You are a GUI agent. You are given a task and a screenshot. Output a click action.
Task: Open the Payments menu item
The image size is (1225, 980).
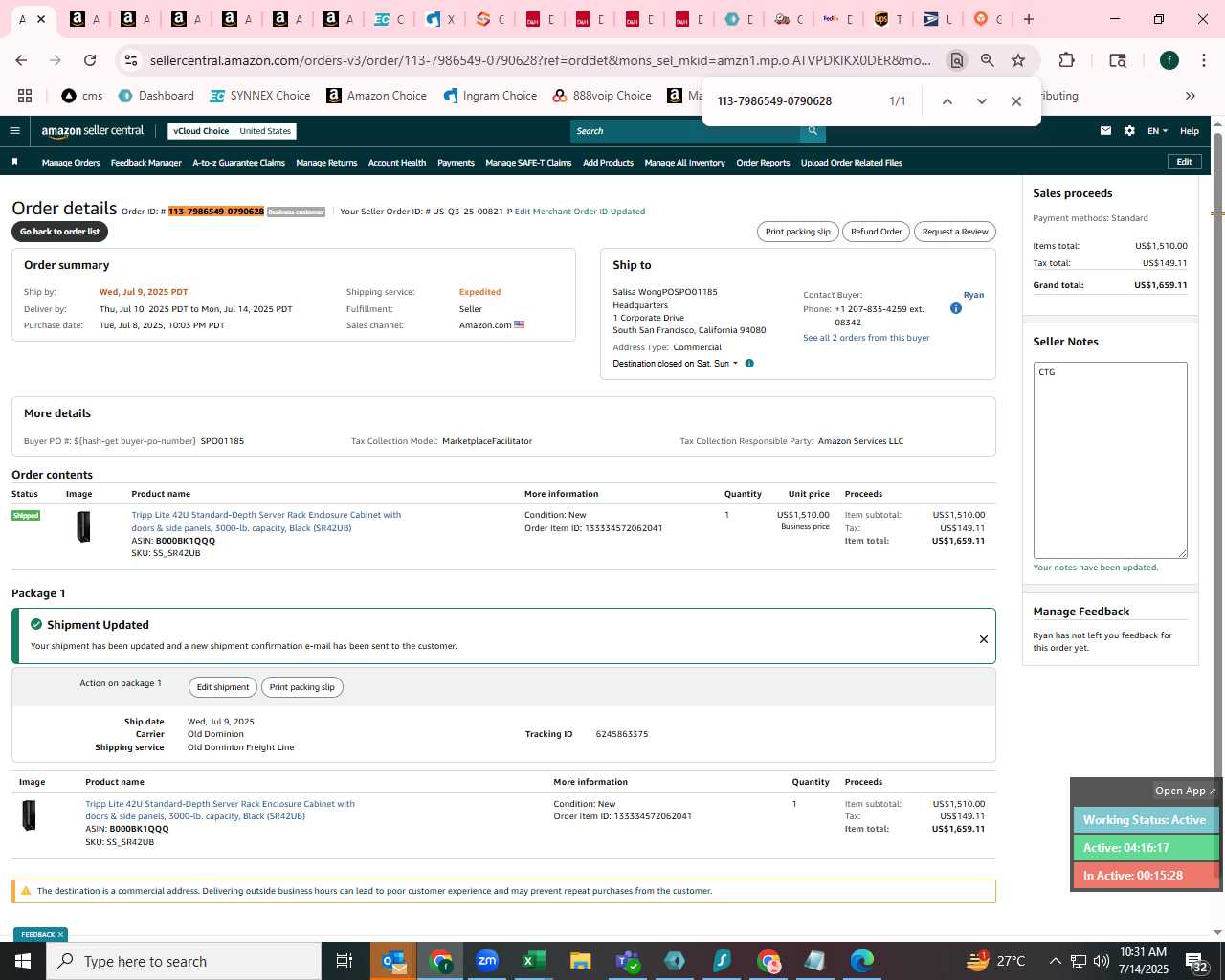pos(456,163)
